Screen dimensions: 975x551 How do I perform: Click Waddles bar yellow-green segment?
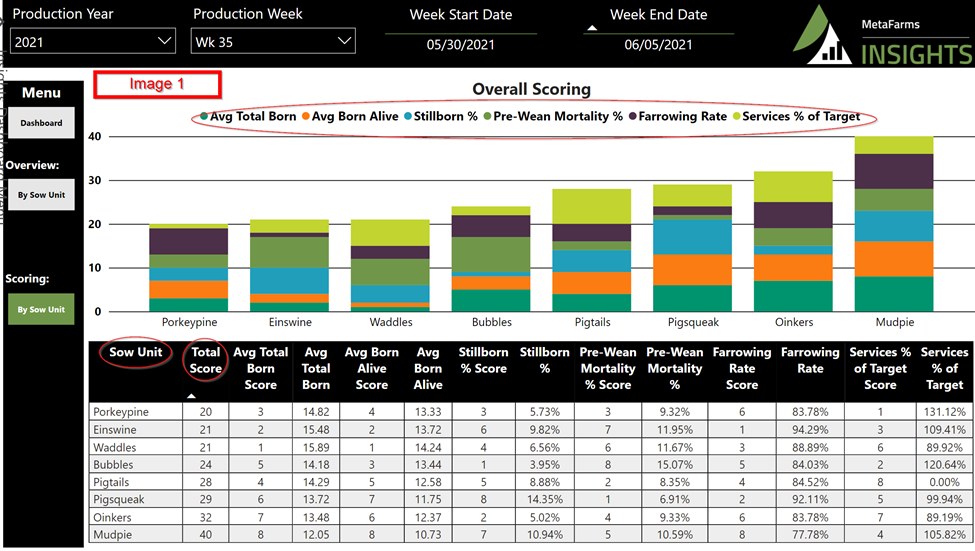tap(390, 233)
